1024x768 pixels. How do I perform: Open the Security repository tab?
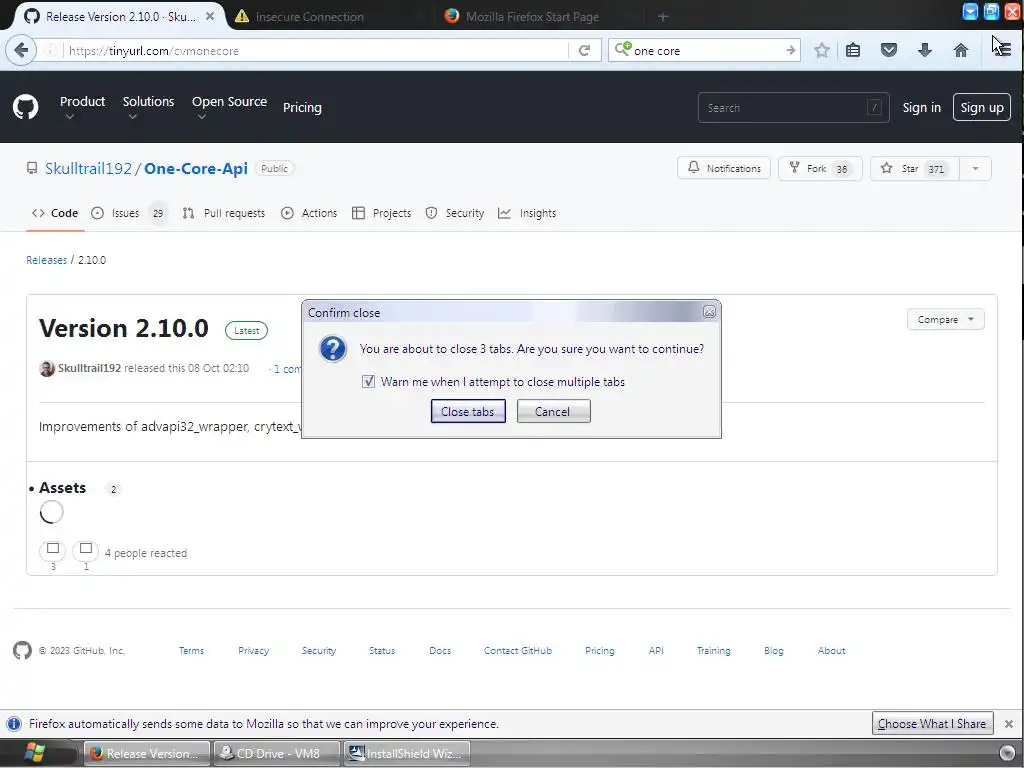pyautogui.click(x=455, y=214)
